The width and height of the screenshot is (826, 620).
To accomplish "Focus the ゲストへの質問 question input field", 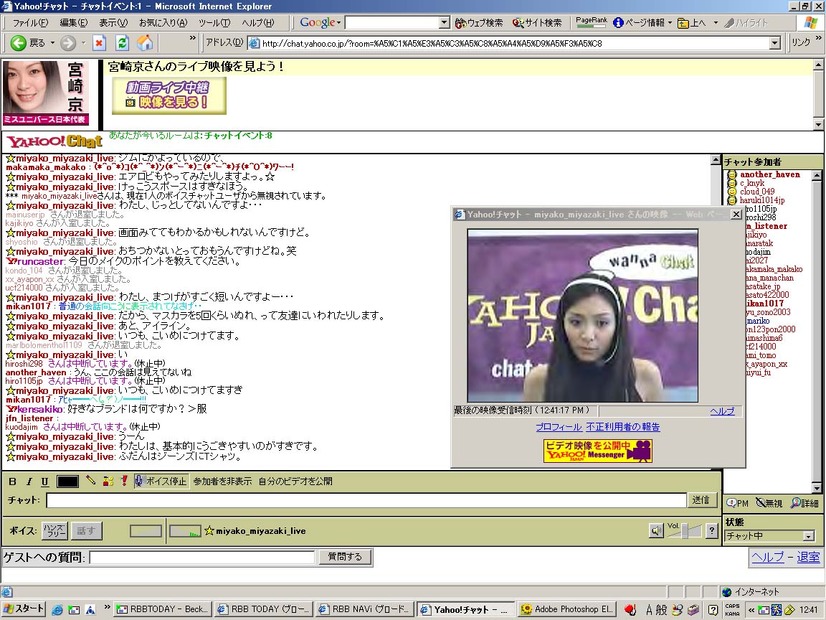I will click(202, 557).
